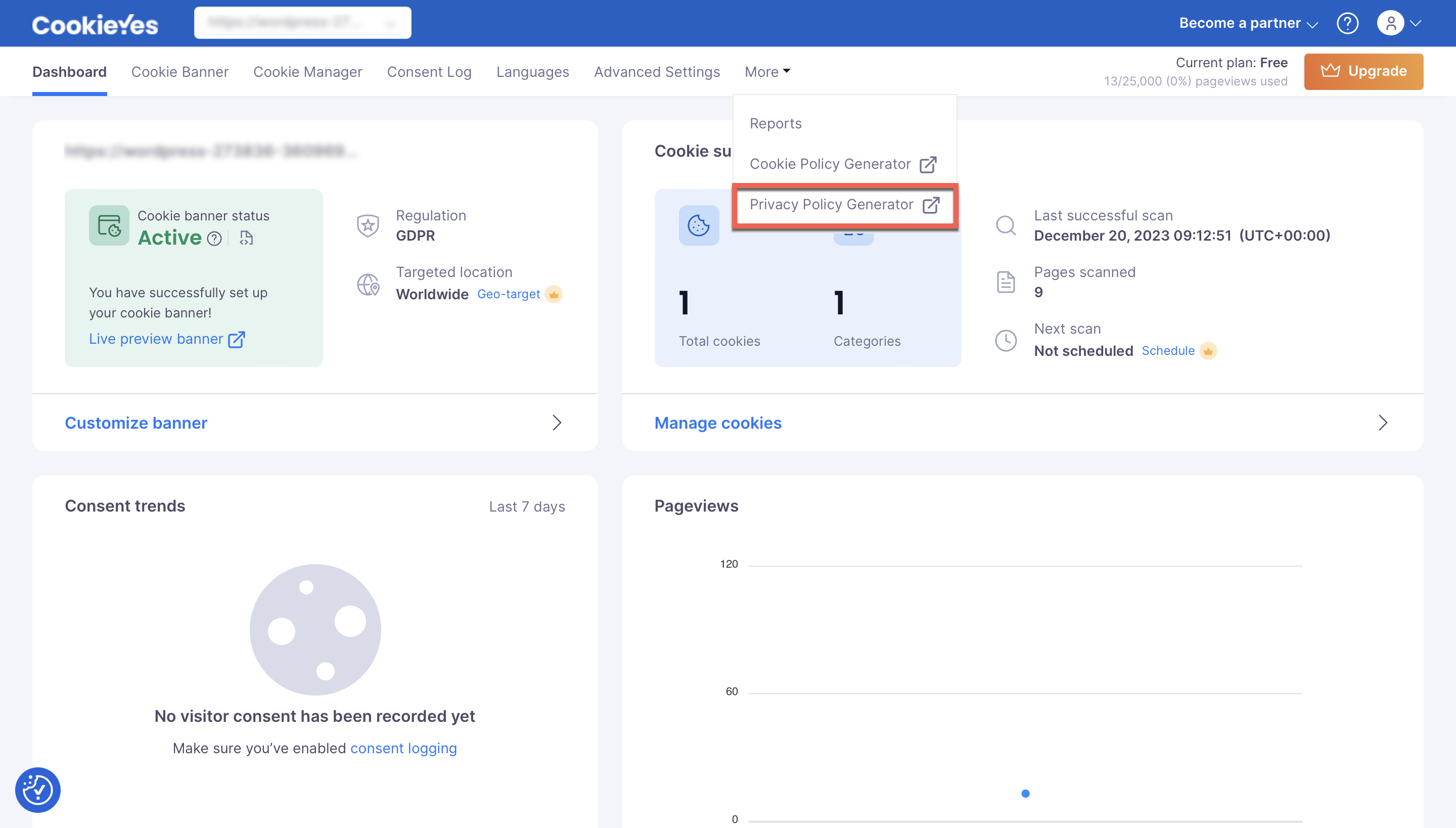Click the Upgrade button

(x=1363, y=71)
